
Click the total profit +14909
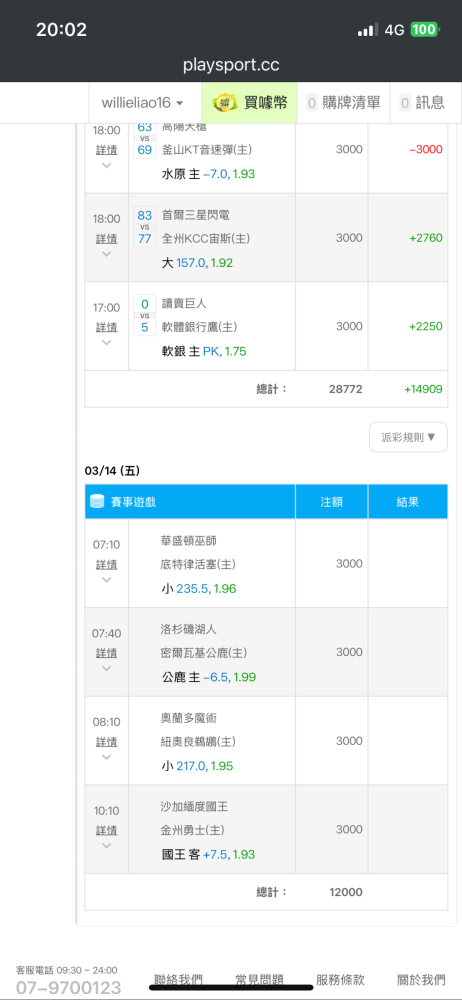[423, 389]
